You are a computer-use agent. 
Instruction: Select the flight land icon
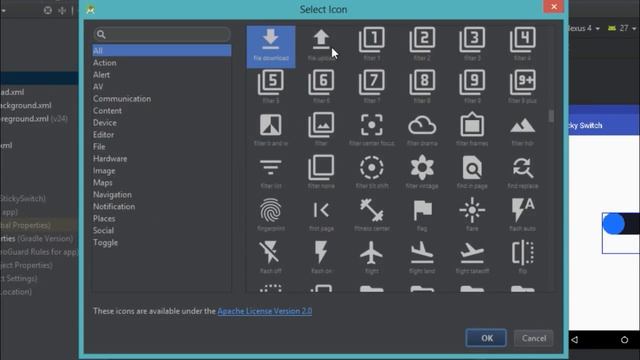click(x=422, y=253)
